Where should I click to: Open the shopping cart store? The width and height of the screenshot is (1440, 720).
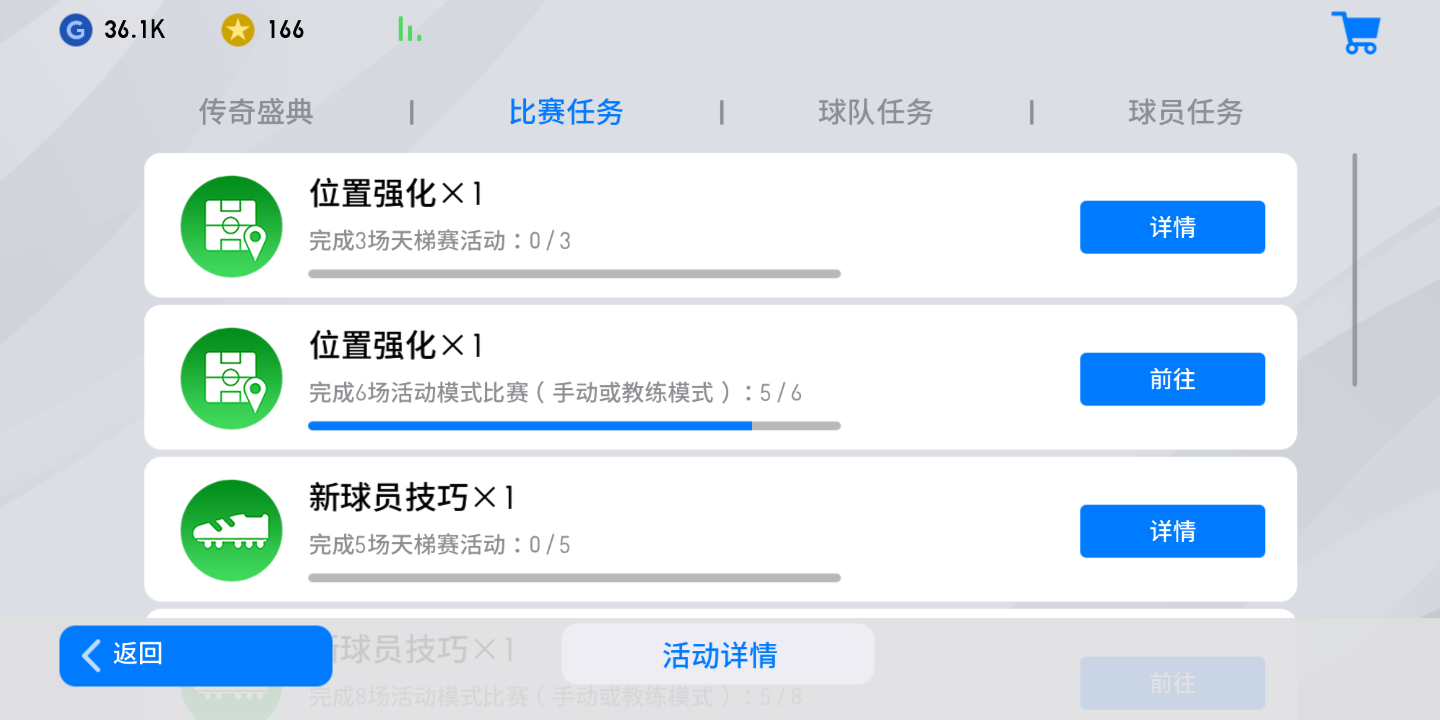click(x=1355, y=33)
